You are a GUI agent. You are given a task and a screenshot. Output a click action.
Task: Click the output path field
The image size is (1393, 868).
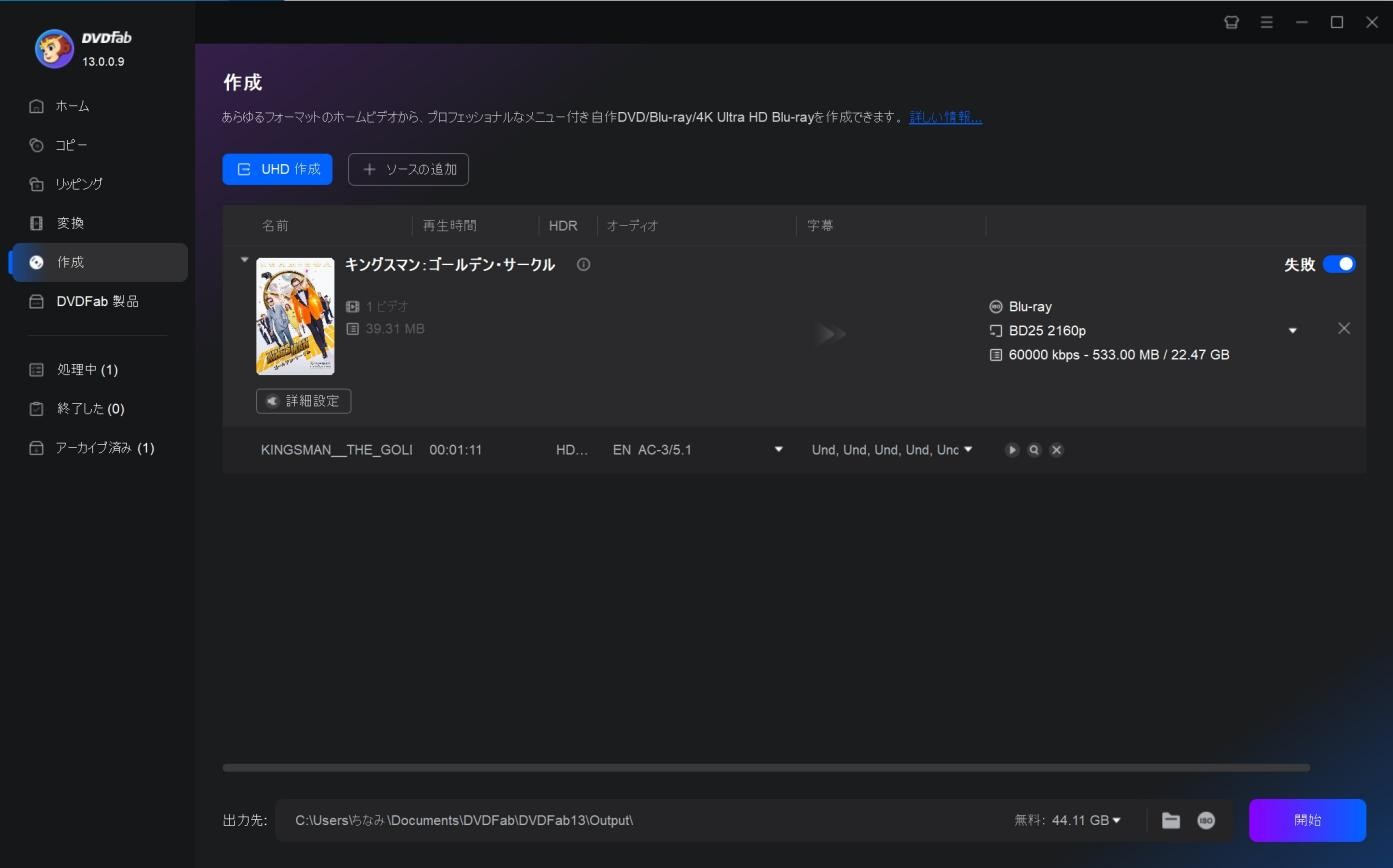[x=640, y=820]
